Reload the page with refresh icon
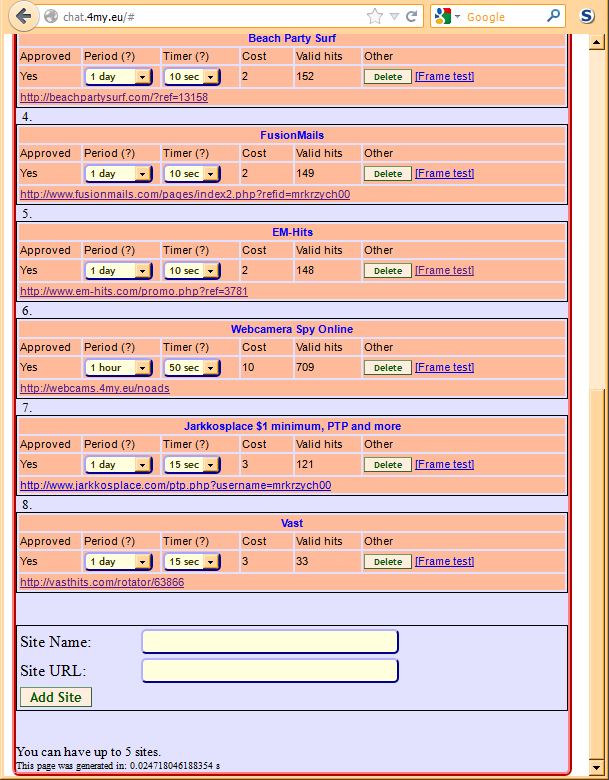The image size is (609, 780). [411, 17]
